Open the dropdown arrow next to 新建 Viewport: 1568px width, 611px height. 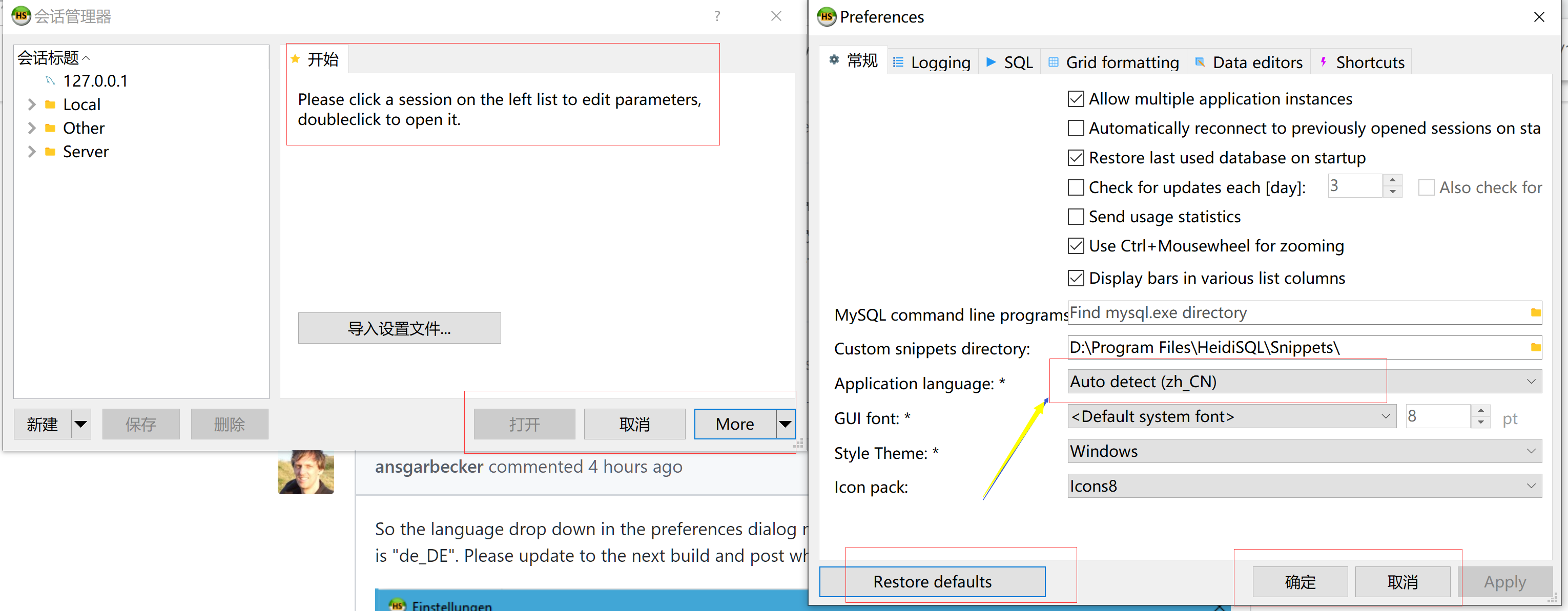pos(81,424)
